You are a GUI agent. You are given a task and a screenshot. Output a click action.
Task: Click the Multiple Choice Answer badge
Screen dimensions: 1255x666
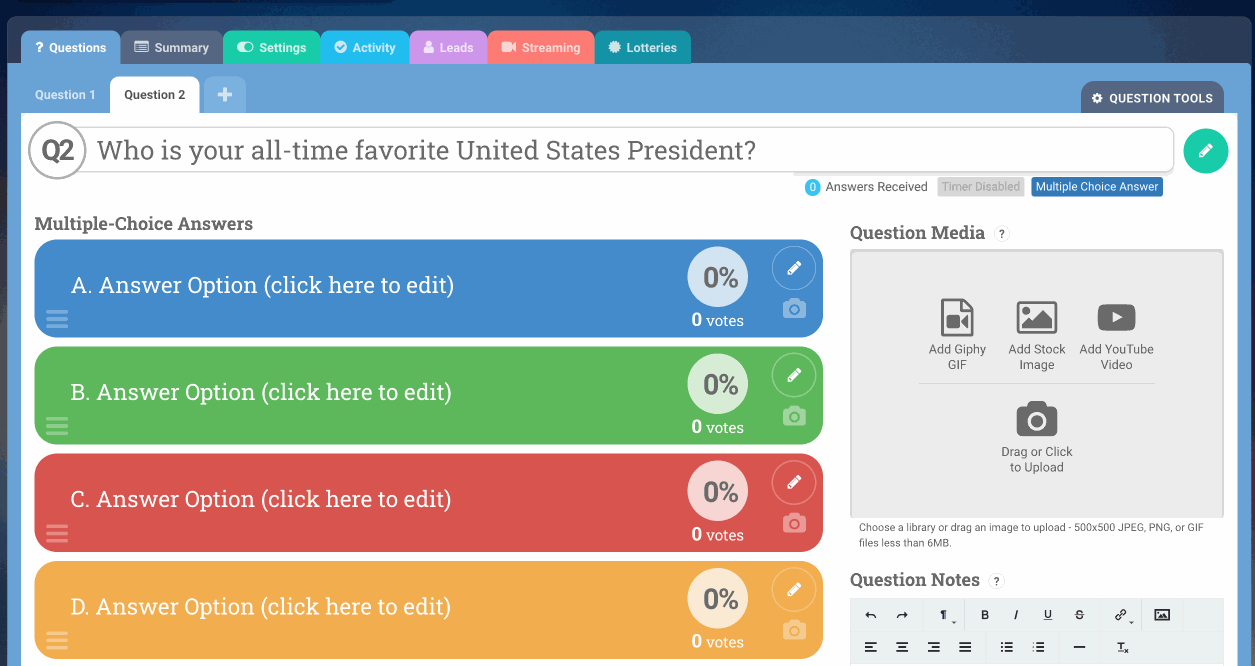point(1097,187)
